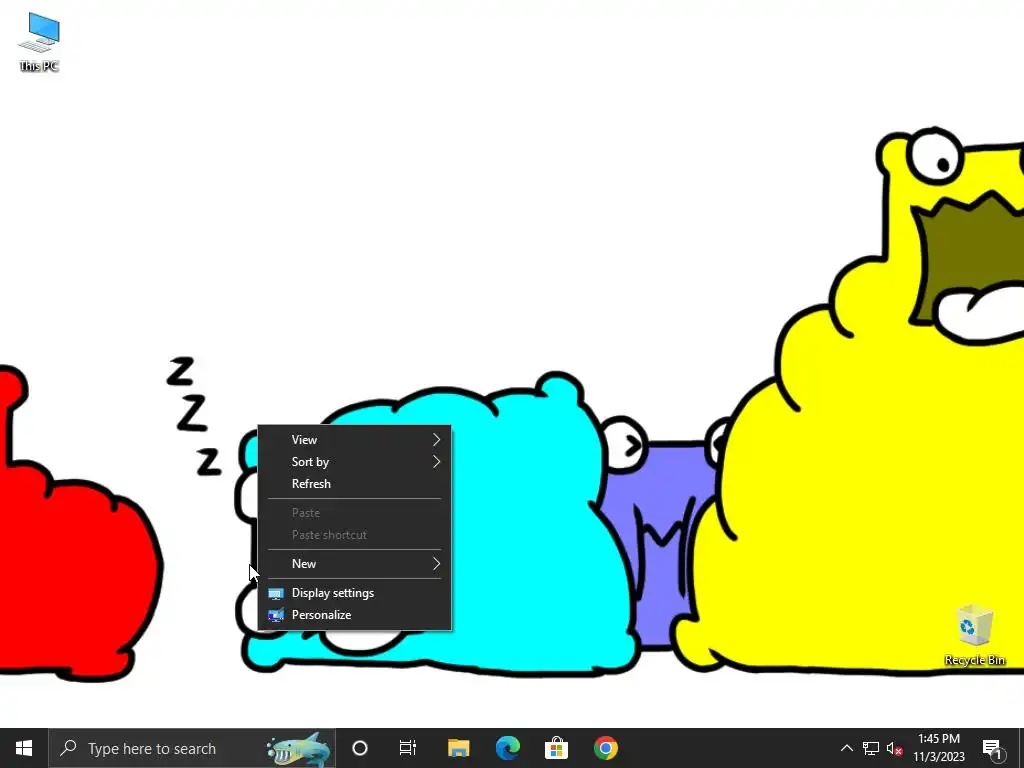Launch Google Chrome from taskbar

pos(605,748)
